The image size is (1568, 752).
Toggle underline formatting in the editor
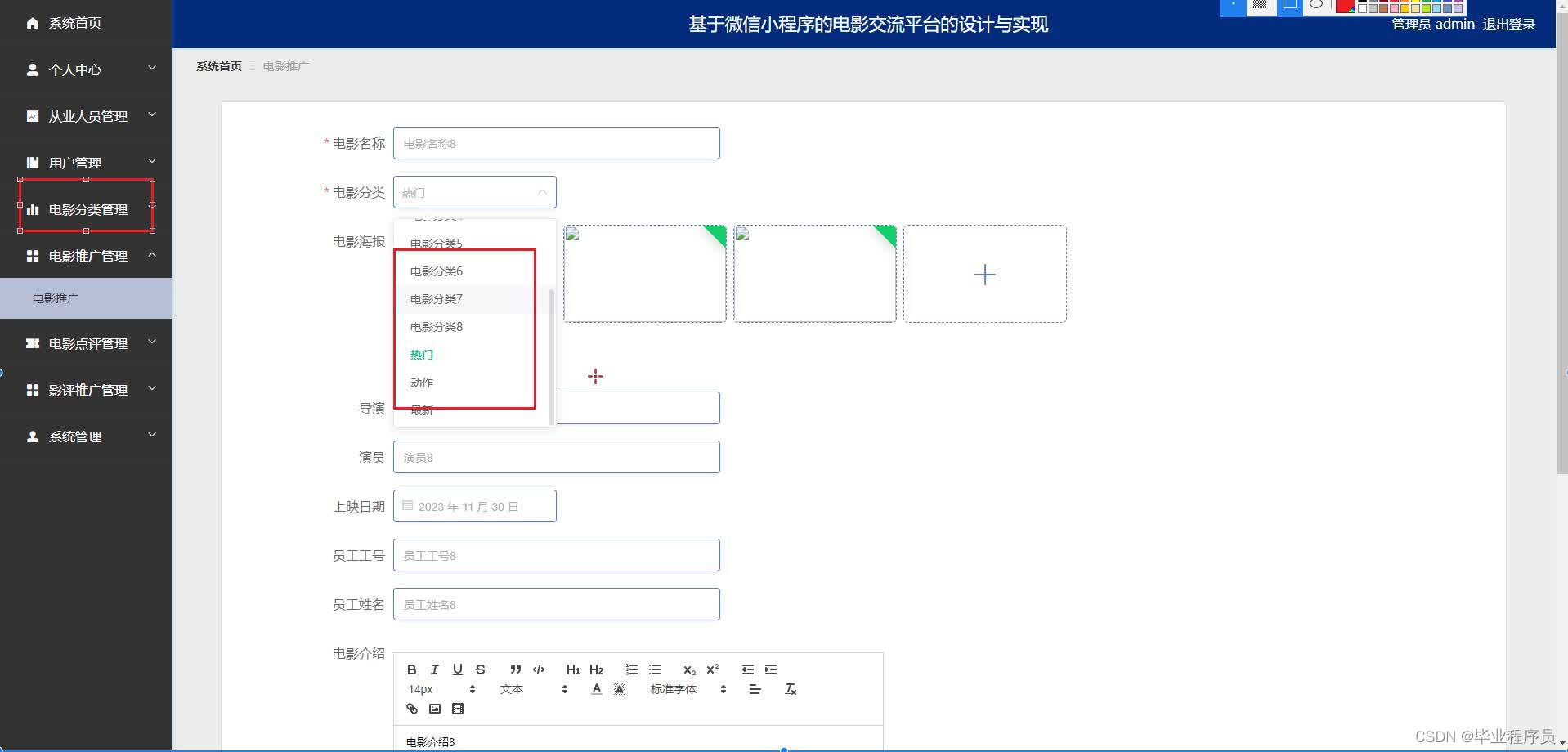point(458,669)
